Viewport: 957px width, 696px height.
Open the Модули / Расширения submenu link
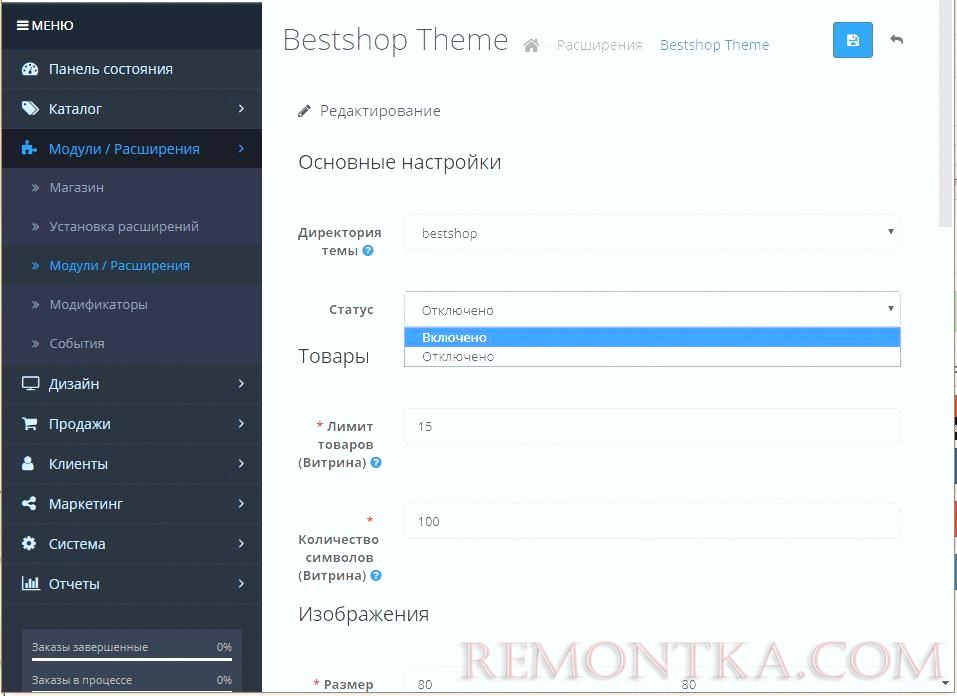coord(120,266)
